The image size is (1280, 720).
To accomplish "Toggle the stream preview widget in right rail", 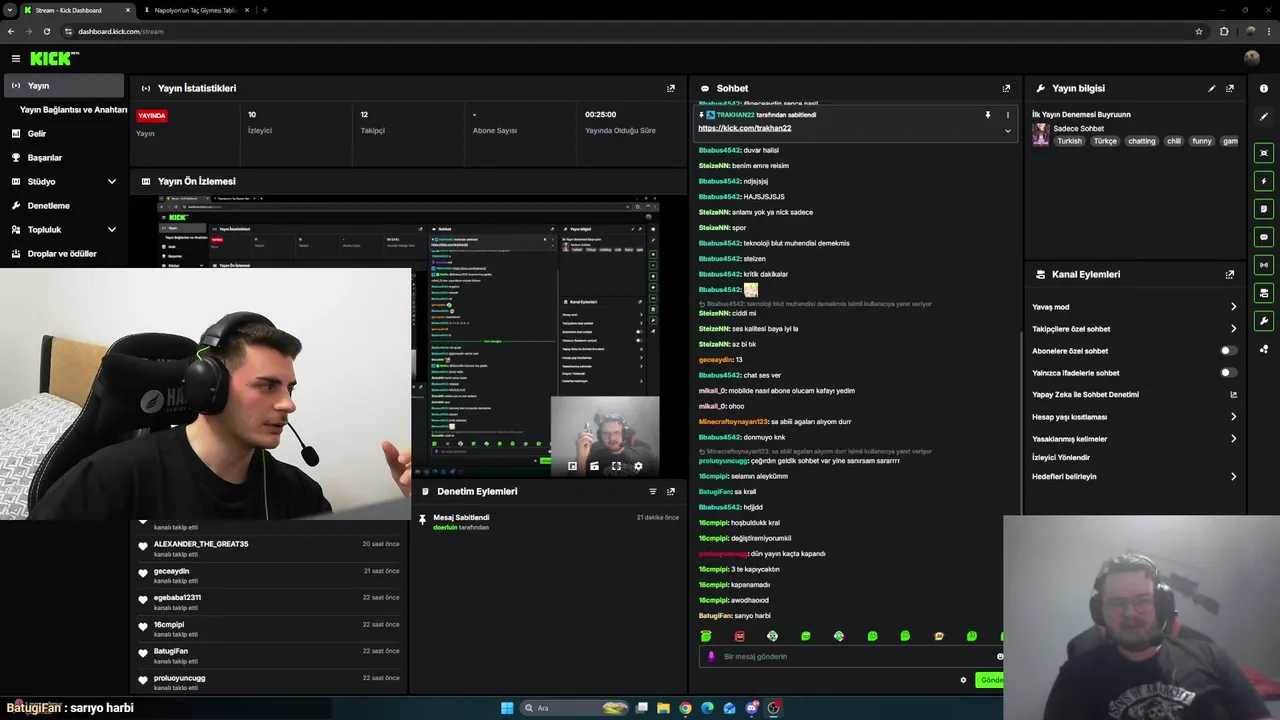I will coord(1264,153).
